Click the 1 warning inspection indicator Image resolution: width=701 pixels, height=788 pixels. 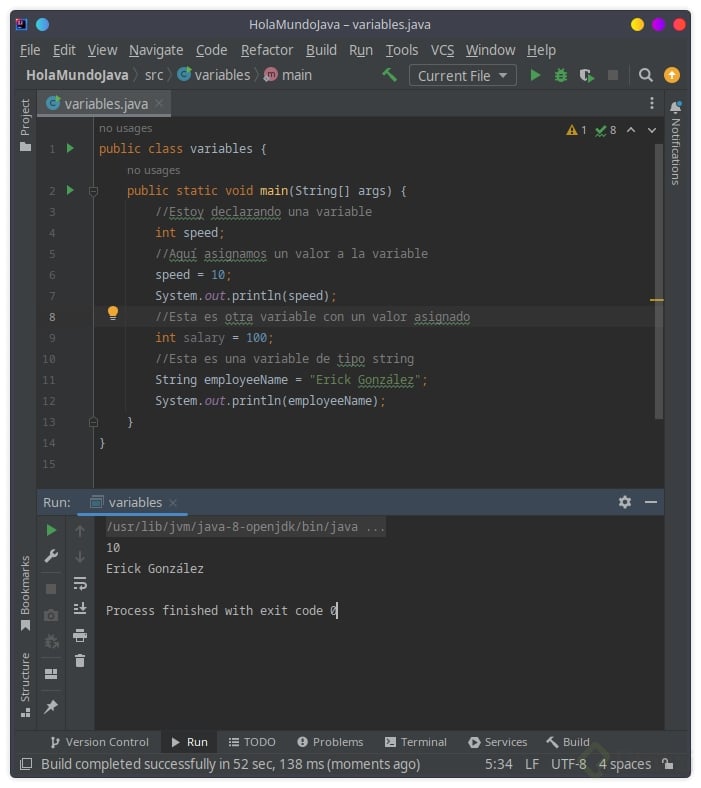pyautogui.click(x=576, y=130)
